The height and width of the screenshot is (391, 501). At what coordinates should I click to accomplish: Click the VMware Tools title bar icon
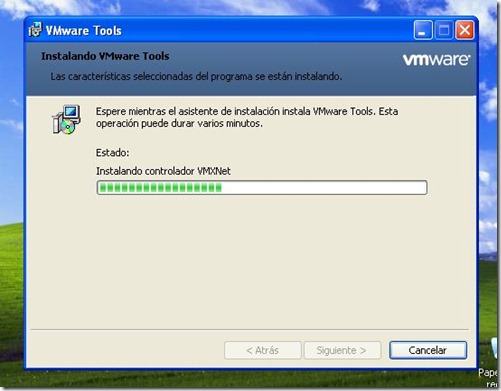(35, 30)
